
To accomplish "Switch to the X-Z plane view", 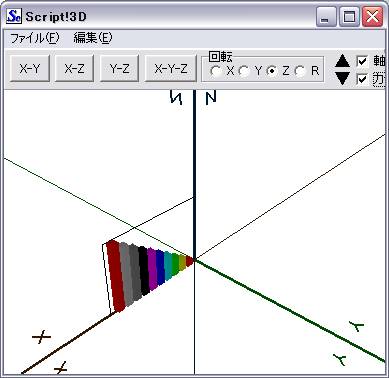I will click(x=74, y=69).
